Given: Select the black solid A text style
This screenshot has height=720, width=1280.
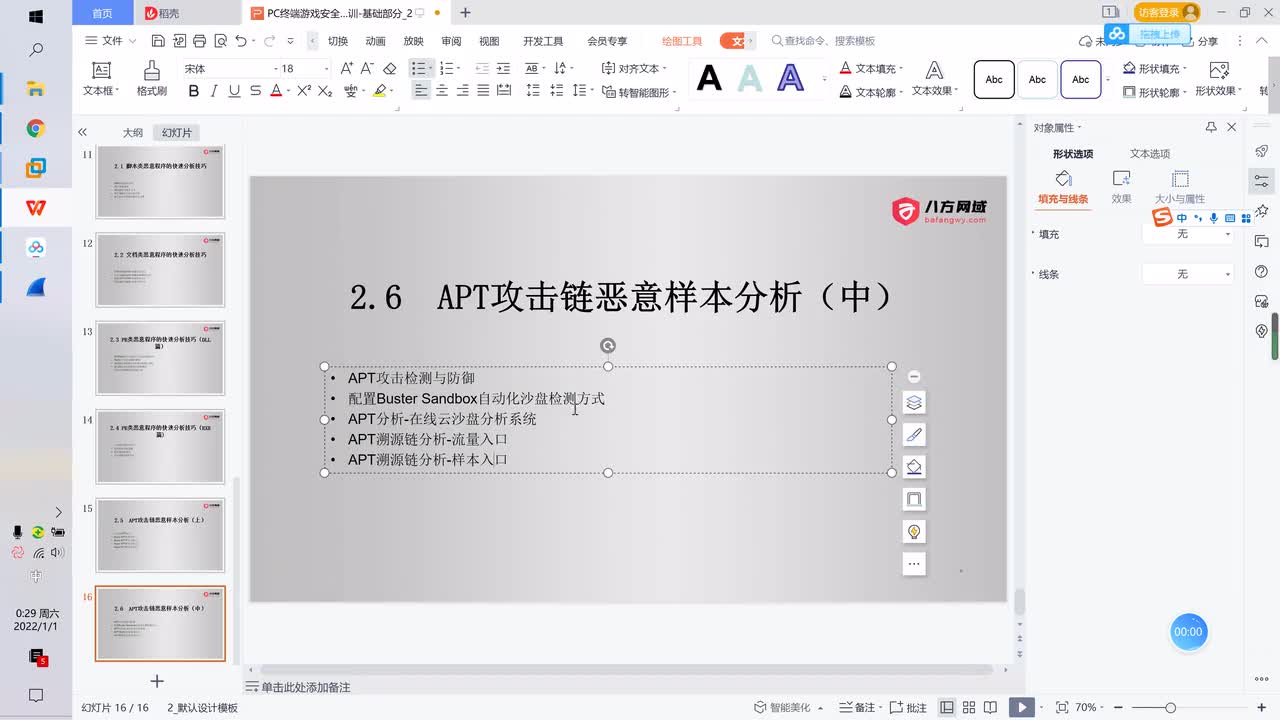Looking at the screenshot, I should click(709, 78).
